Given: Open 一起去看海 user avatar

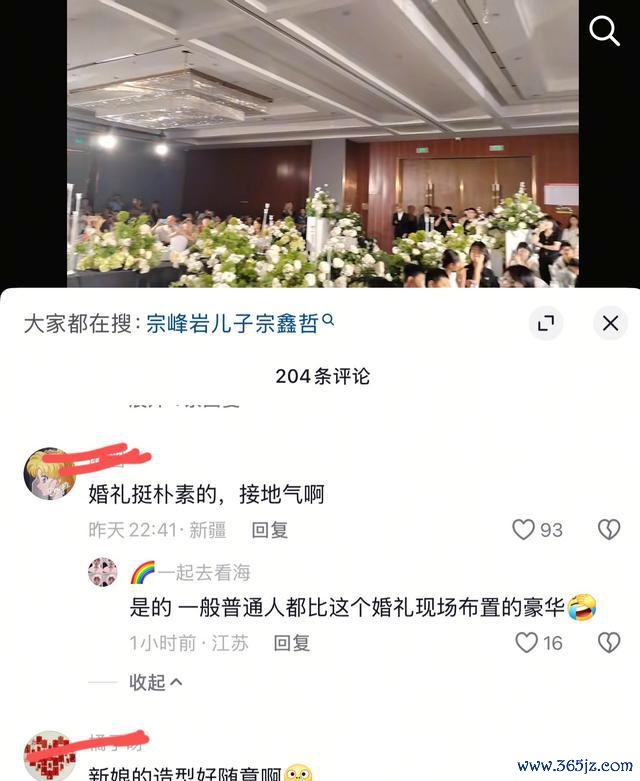Looking at the screenshot, I should click(103, 572).
